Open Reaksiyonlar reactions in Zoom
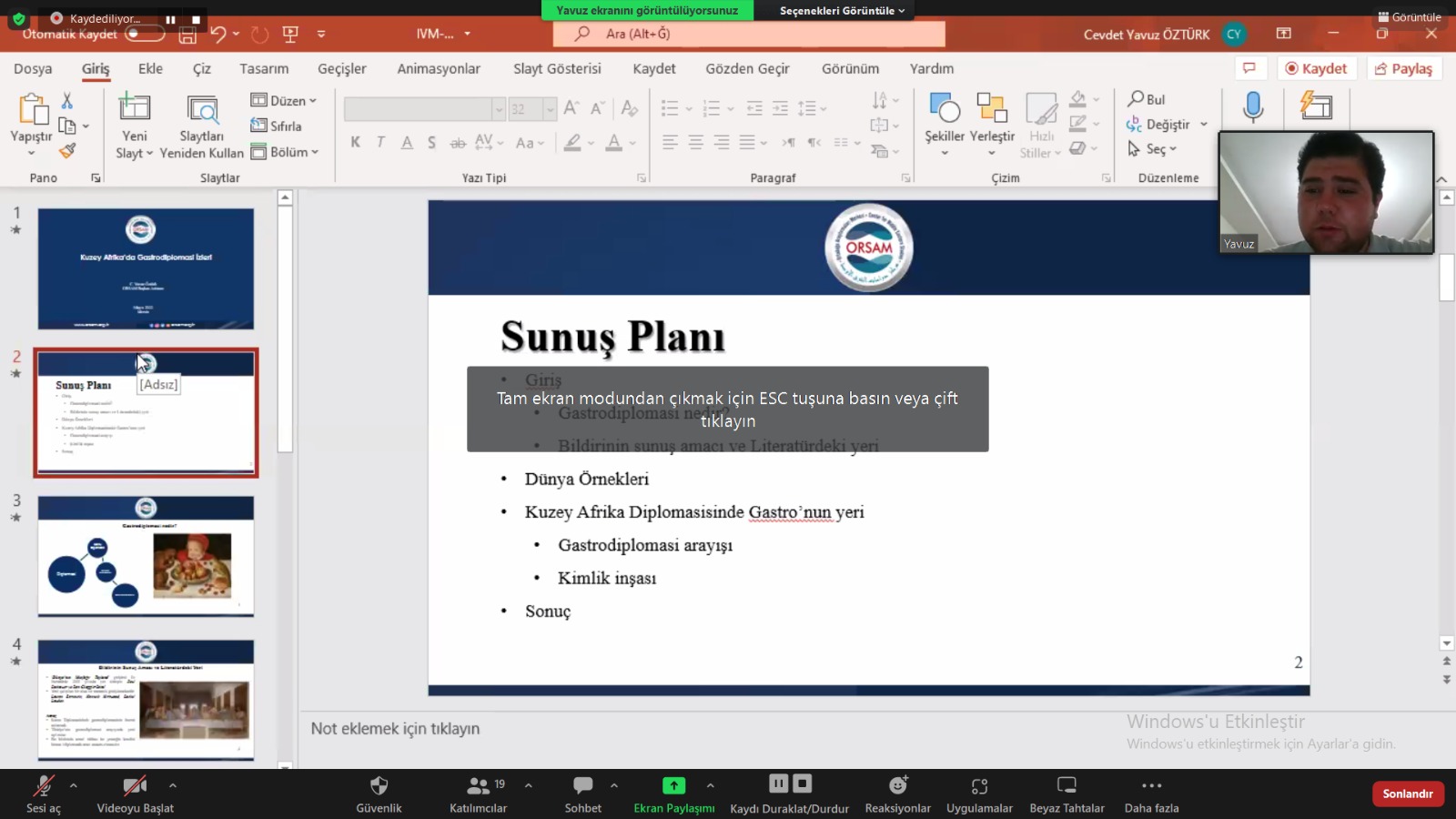The height and width of the screenshot is (819, 1456). (898, 794)
